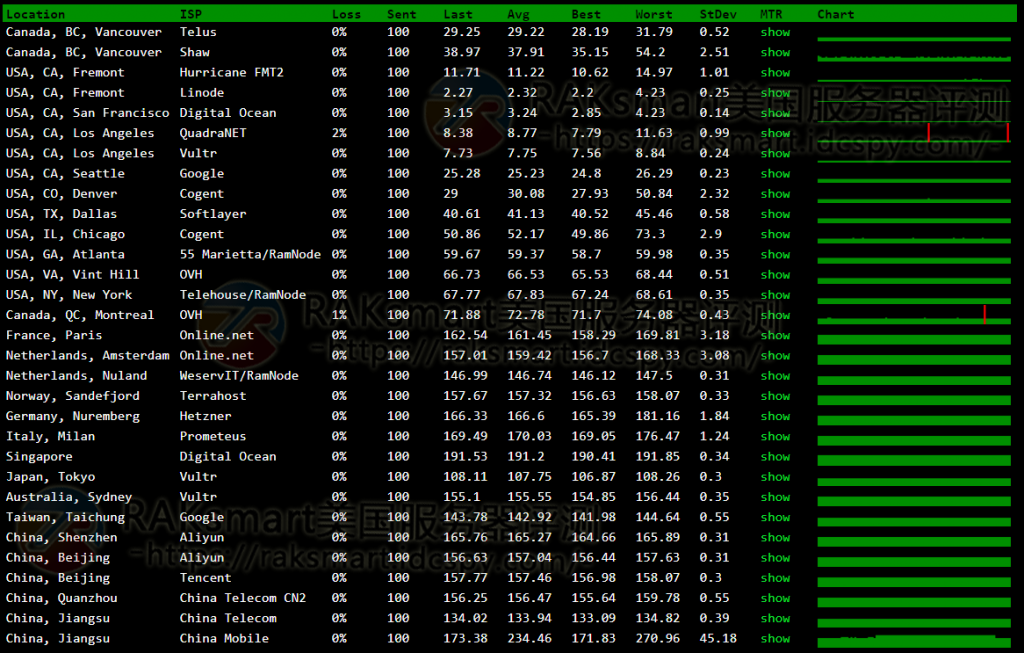This screenshot has width=1024, height=653.
Task: Open show link for Chicago Cogent row
Action: click(775, 234)
